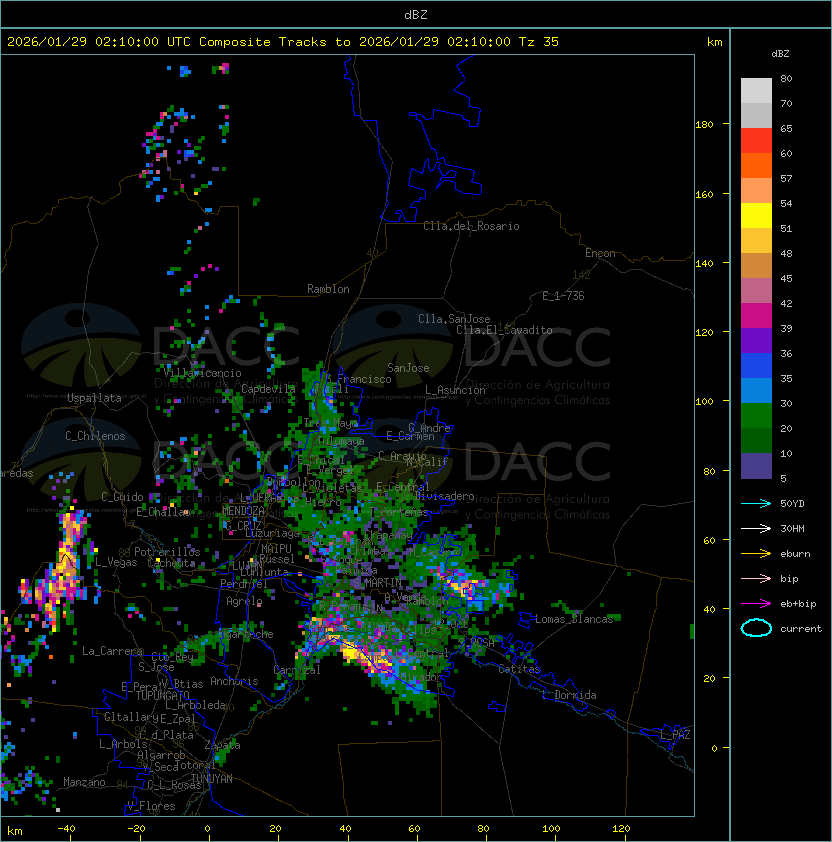
Task: Click the cyan 50YD arrow legend icon
Action: pos(756,503)
